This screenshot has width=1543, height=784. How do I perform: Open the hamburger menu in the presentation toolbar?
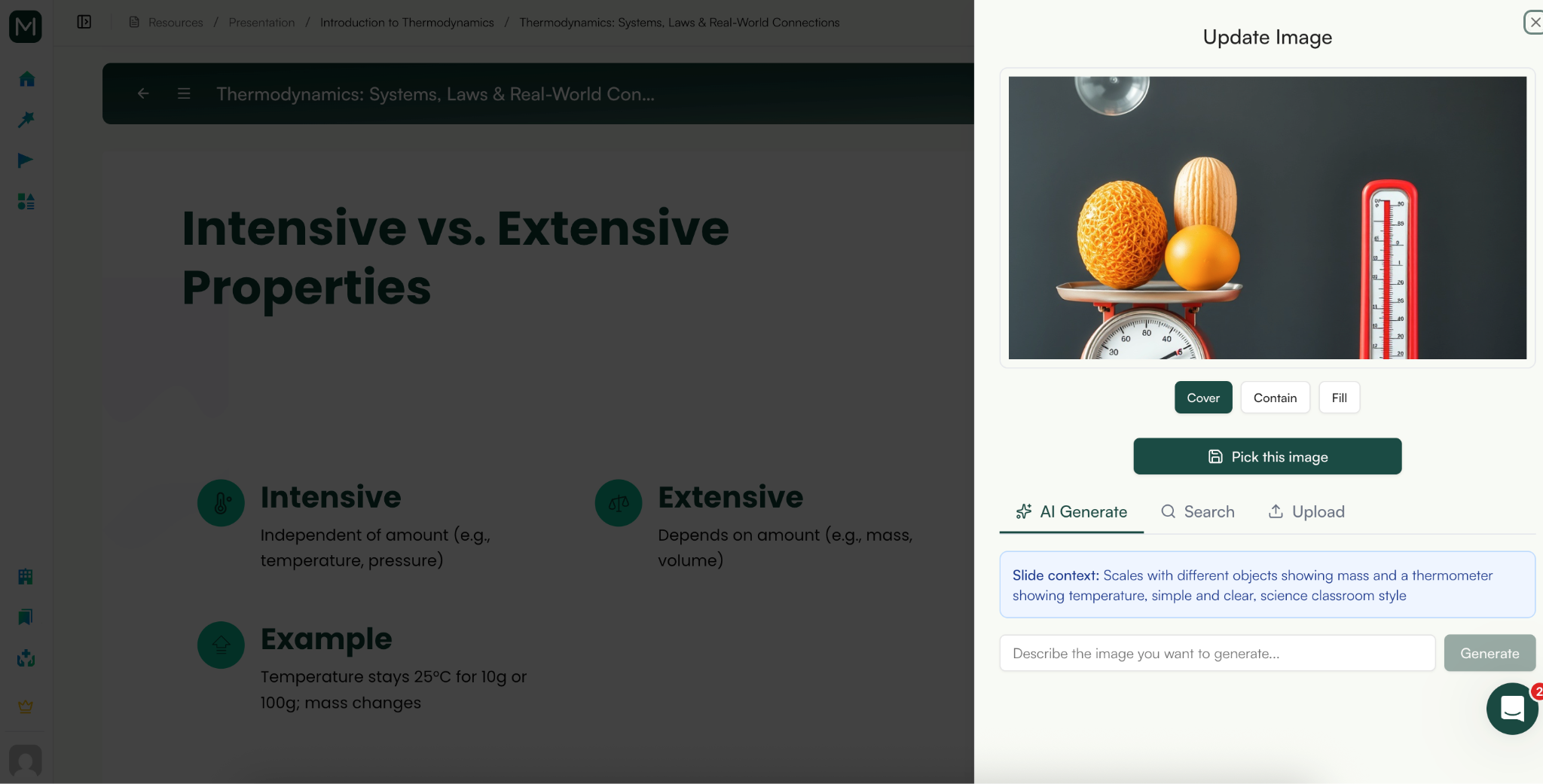tap(183, 93)
